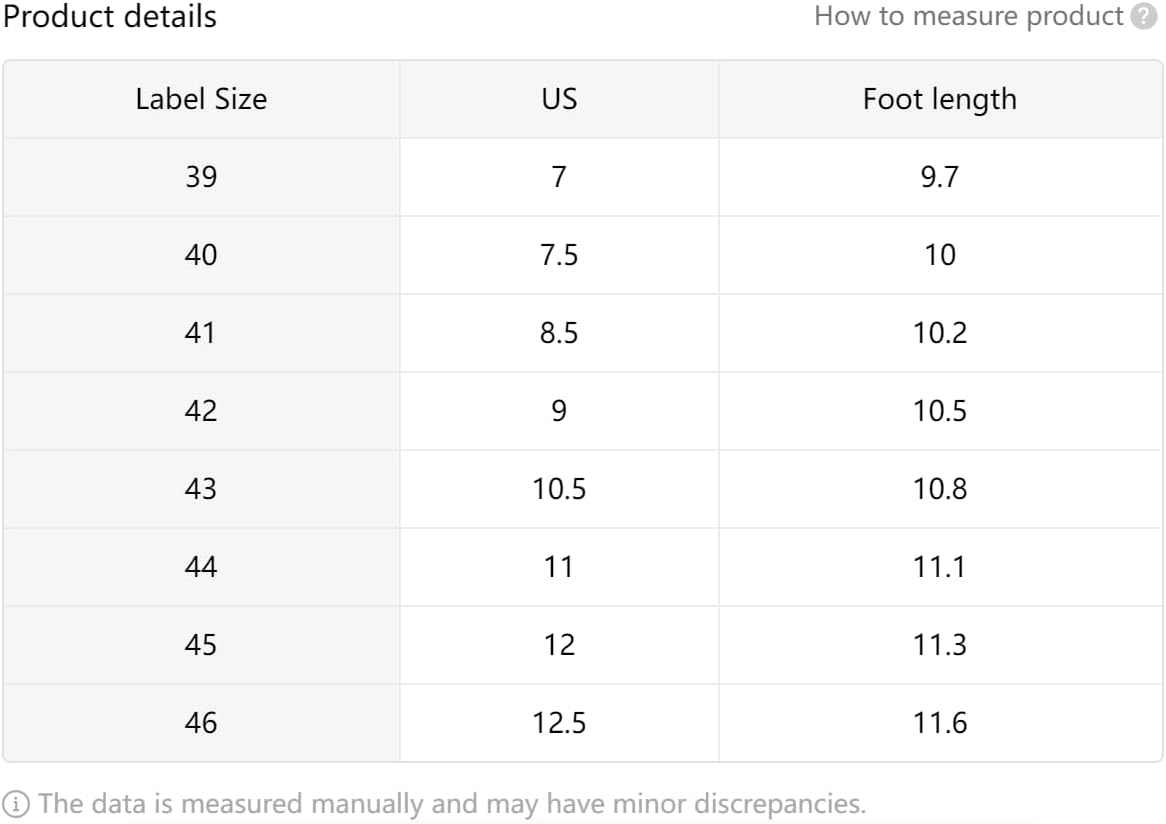Click the foot length 11.6 cell
1166x824 pixels.
(x=939, y=723)
